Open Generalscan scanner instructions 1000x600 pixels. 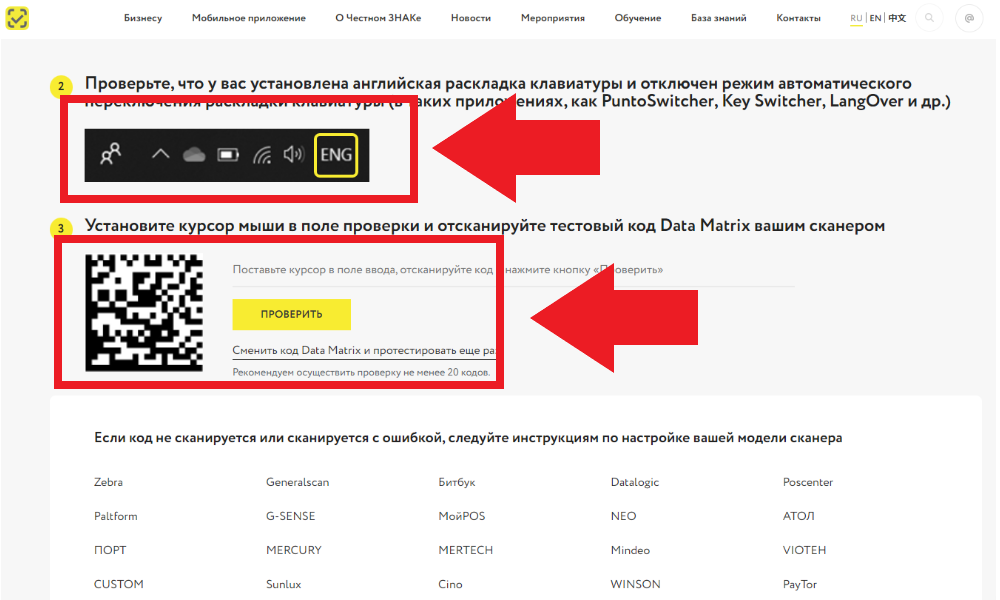pyautogui.click(x=297, y=482)
